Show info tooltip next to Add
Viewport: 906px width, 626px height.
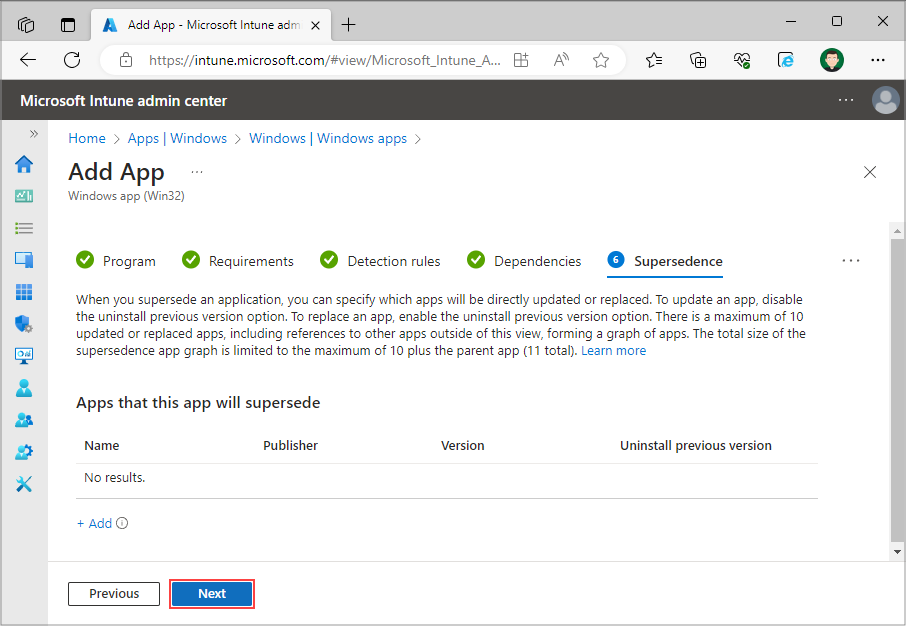tap(122, 523)
